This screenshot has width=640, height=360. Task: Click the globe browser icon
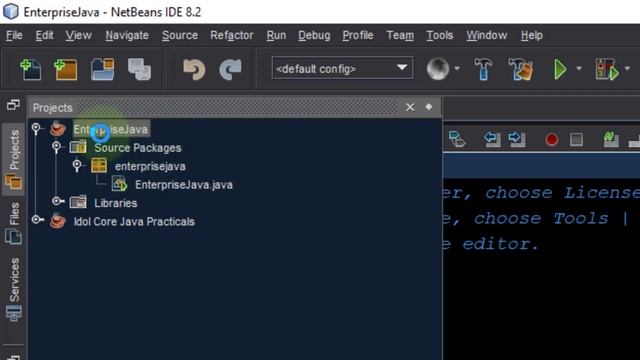[438, 69]
